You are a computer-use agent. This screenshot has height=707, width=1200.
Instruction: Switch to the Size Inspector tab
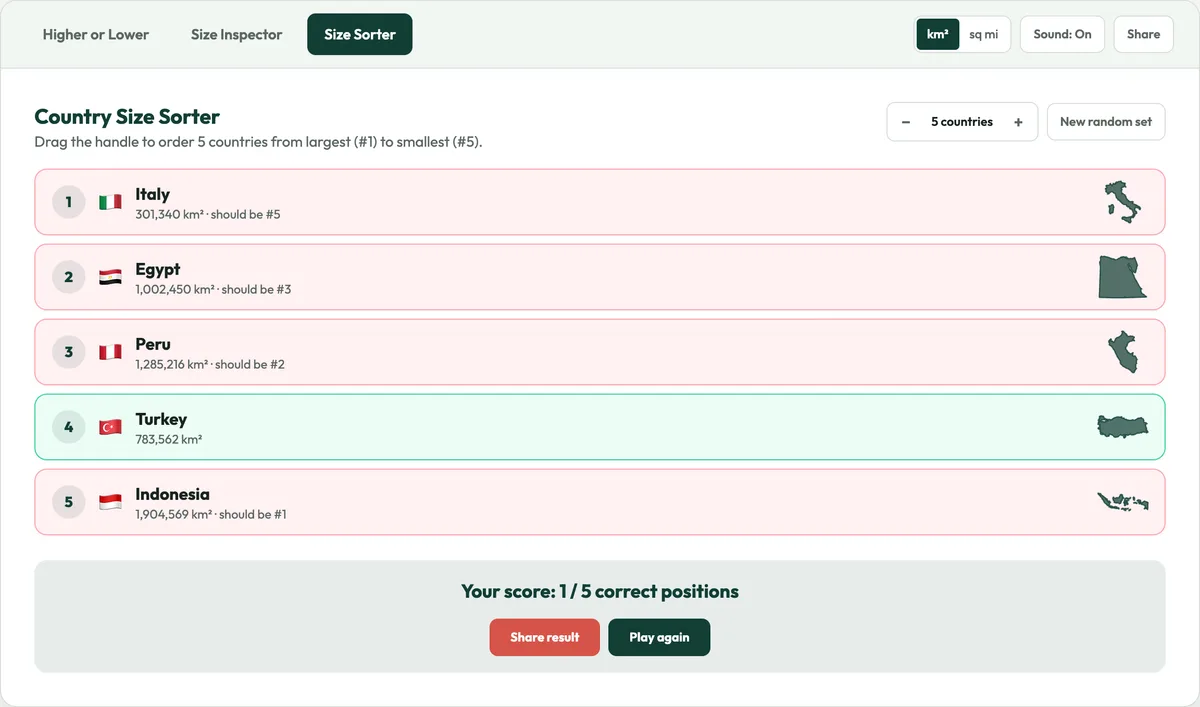click(237, 34)
